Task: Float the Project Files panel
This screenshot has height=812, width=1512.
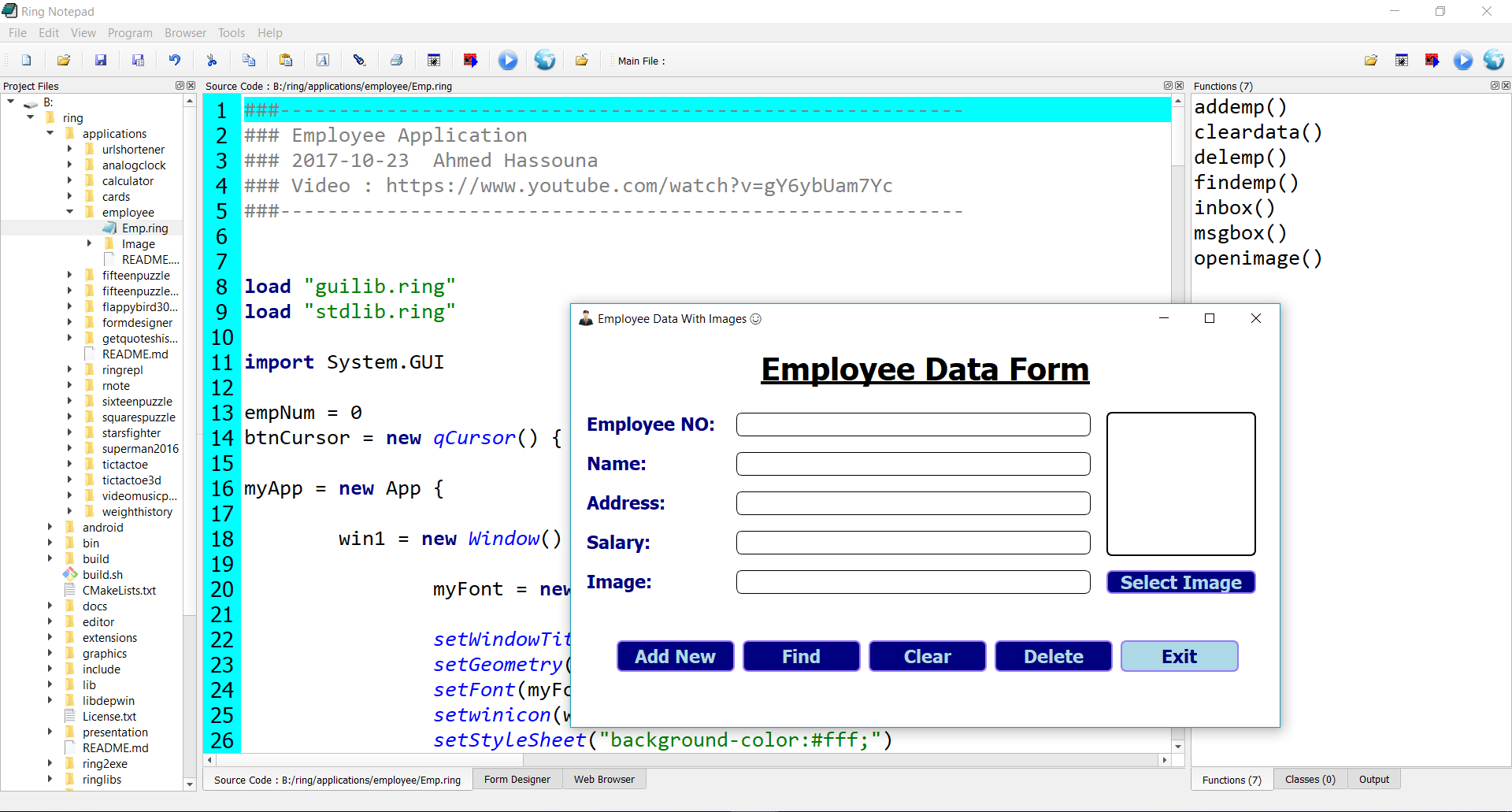Action: 180,86
